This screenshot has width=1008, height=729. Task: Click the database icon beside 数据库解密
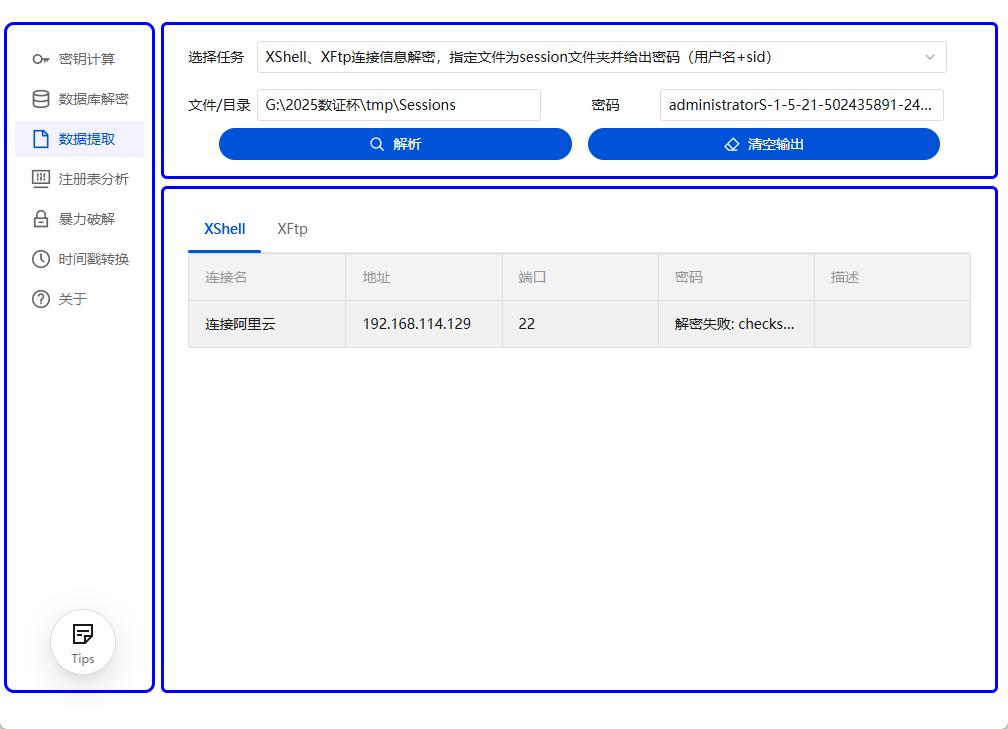(40, 99)
